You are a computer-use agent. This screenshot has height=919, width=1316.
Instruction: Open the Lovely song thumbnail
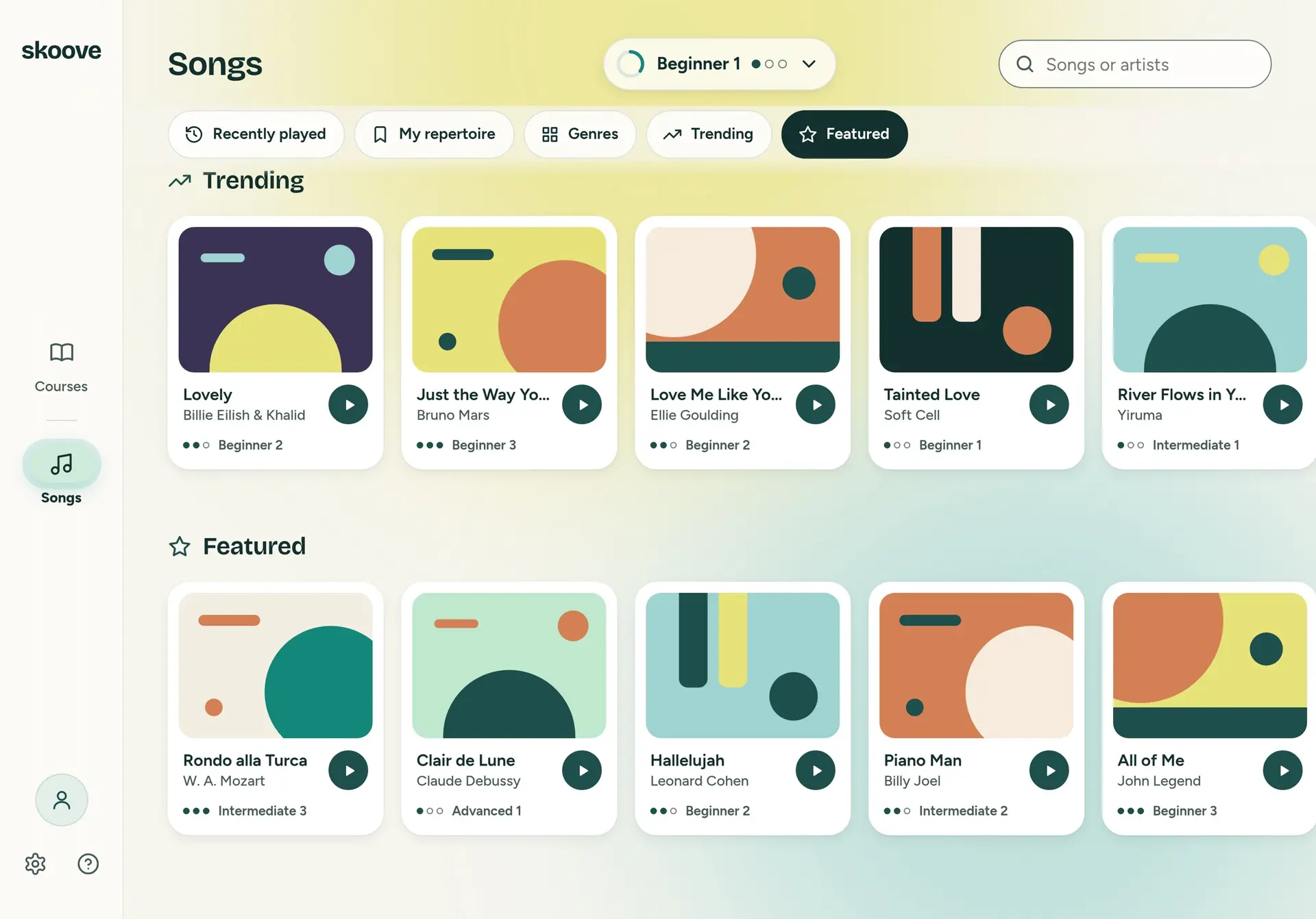tap(276, 299)
